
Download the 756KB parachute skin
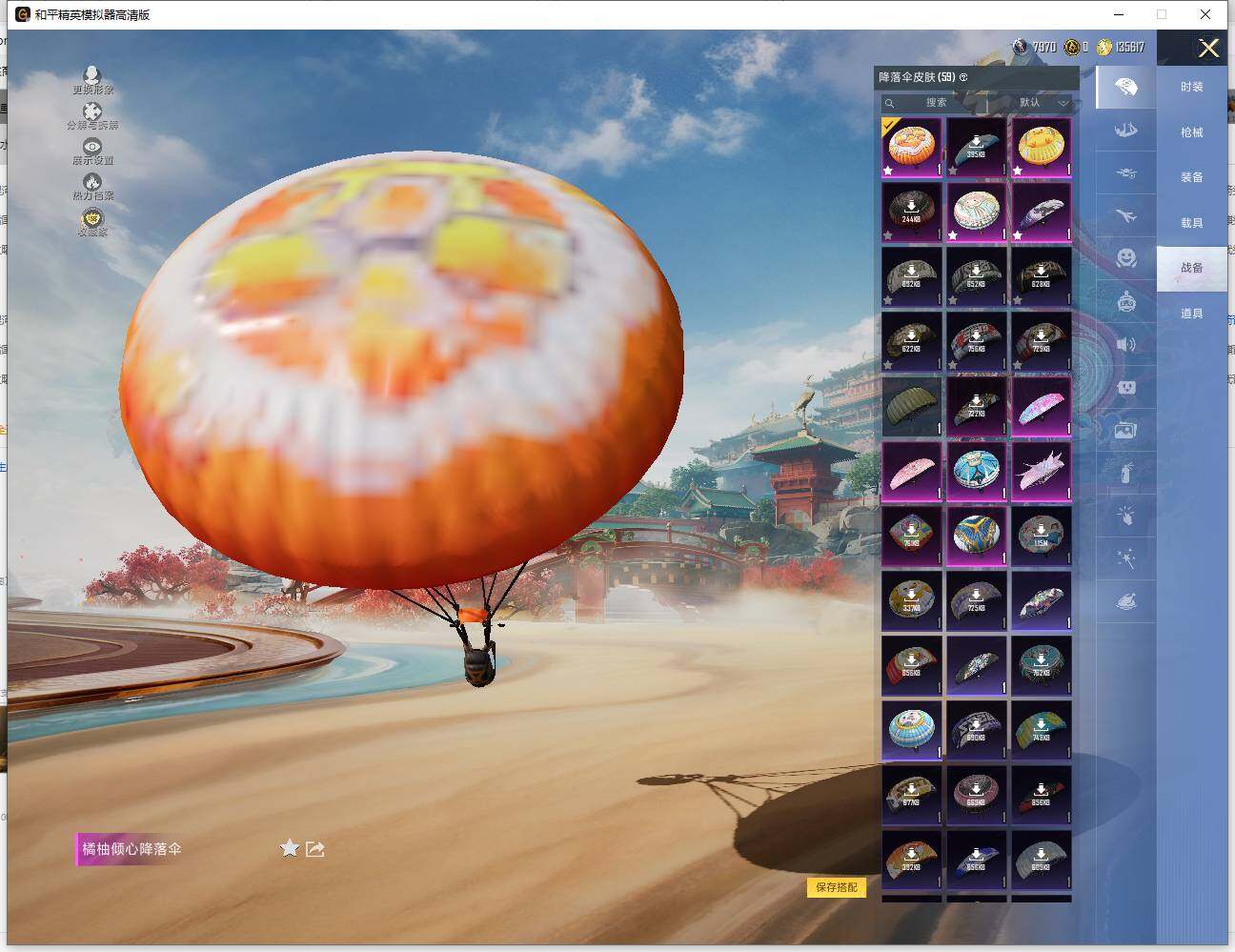point(977,342)
